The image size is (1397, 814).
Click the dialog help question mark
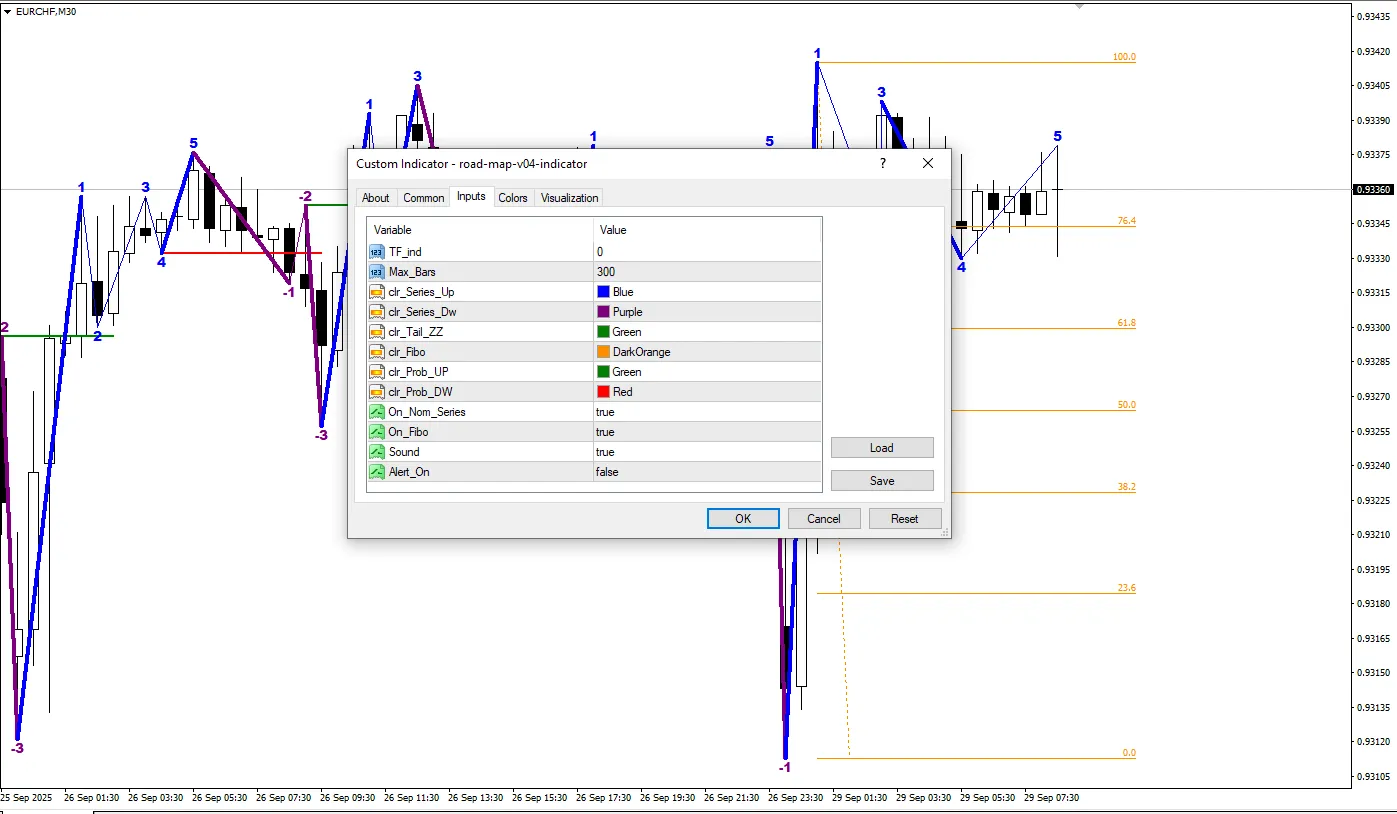pos(883,163)
